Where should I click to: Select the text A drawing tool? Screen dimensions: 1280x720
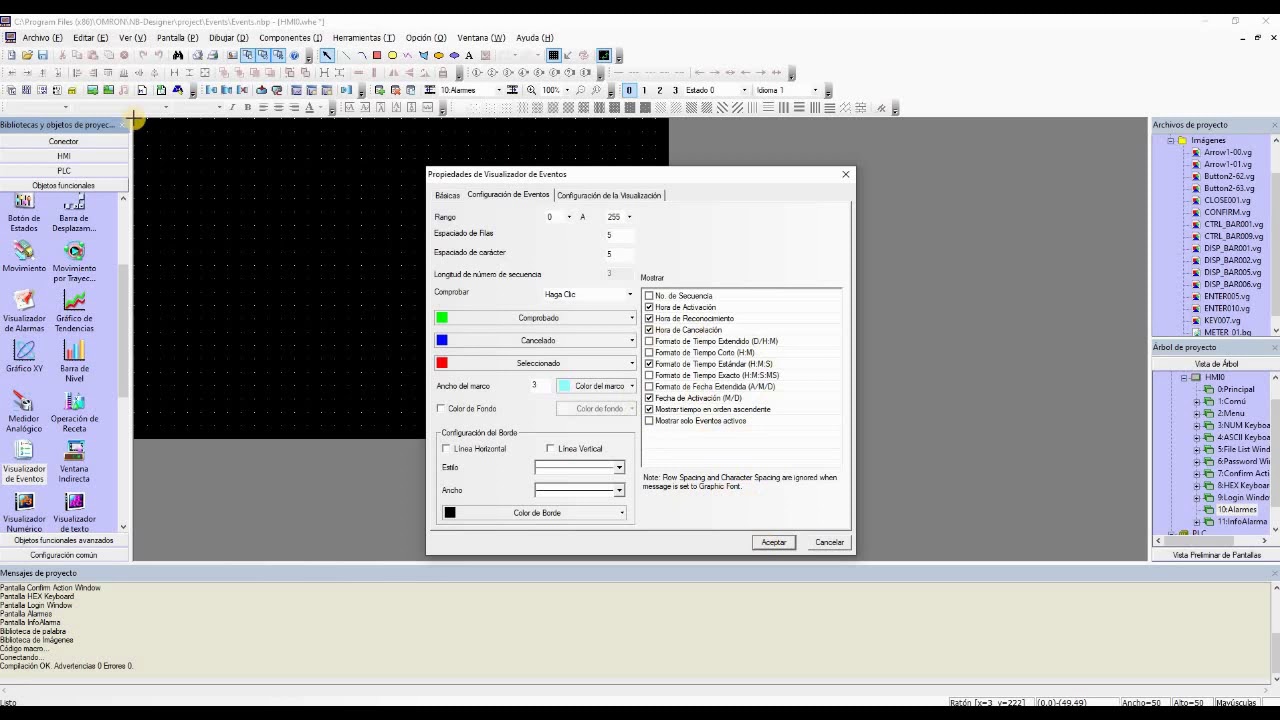coord(469,56)
